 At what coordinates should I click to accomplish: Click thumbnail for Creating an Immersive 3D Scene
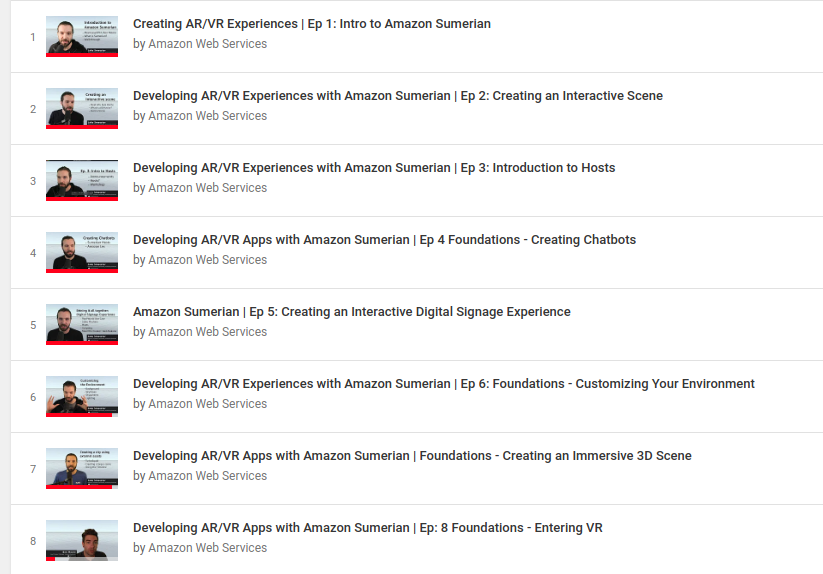click(x=82, y=468)
